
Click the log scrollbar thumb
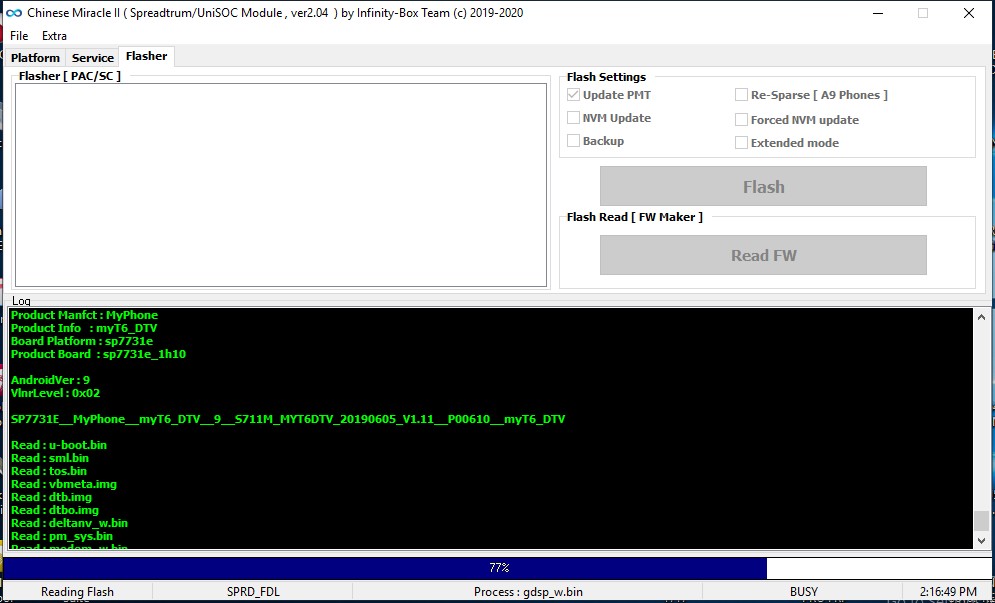point(982,521)
